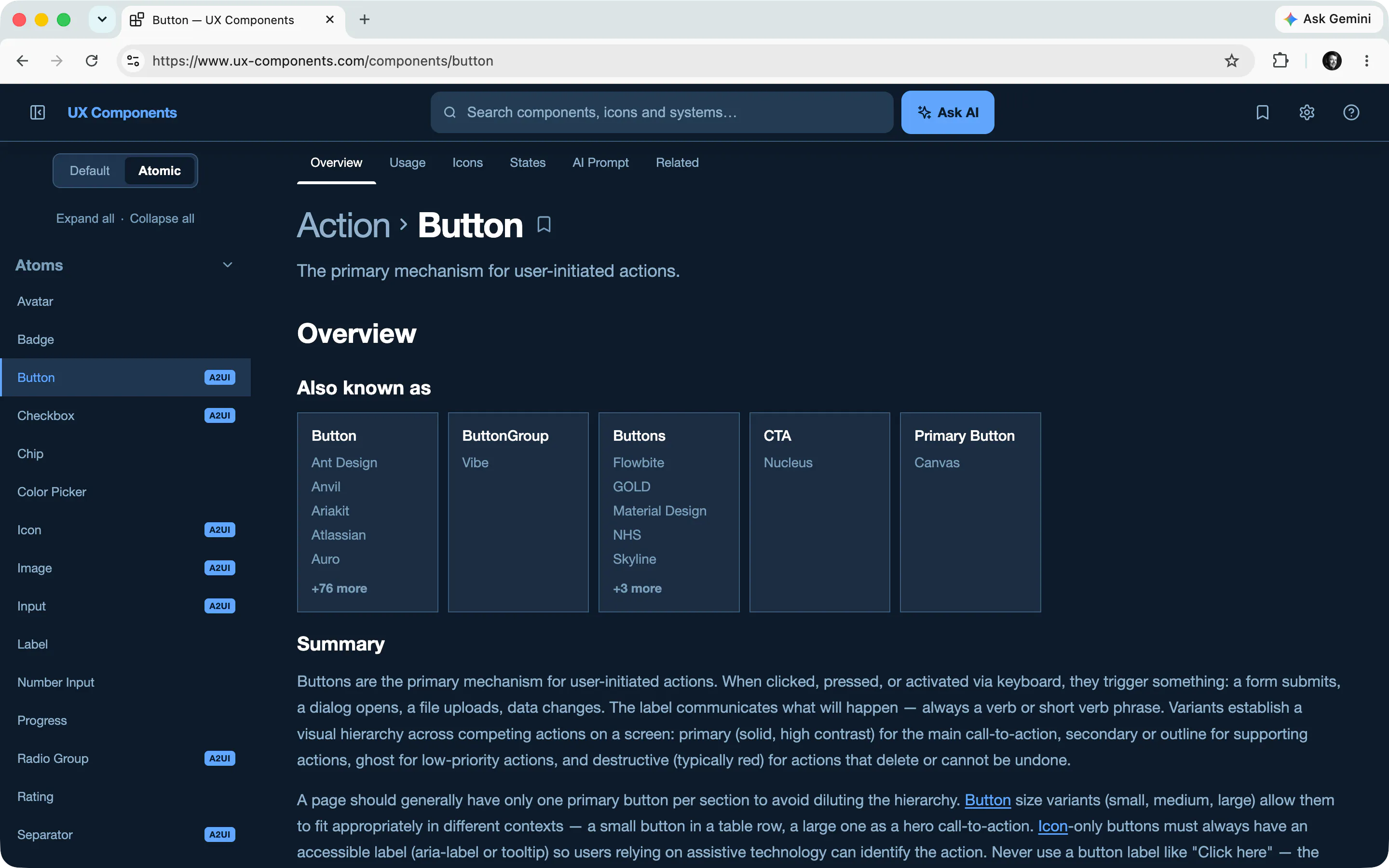Open the tab search dropdown arrow
Viewport: 1389px width, 868px height.
pyautogui.click(x=102, y=19)
